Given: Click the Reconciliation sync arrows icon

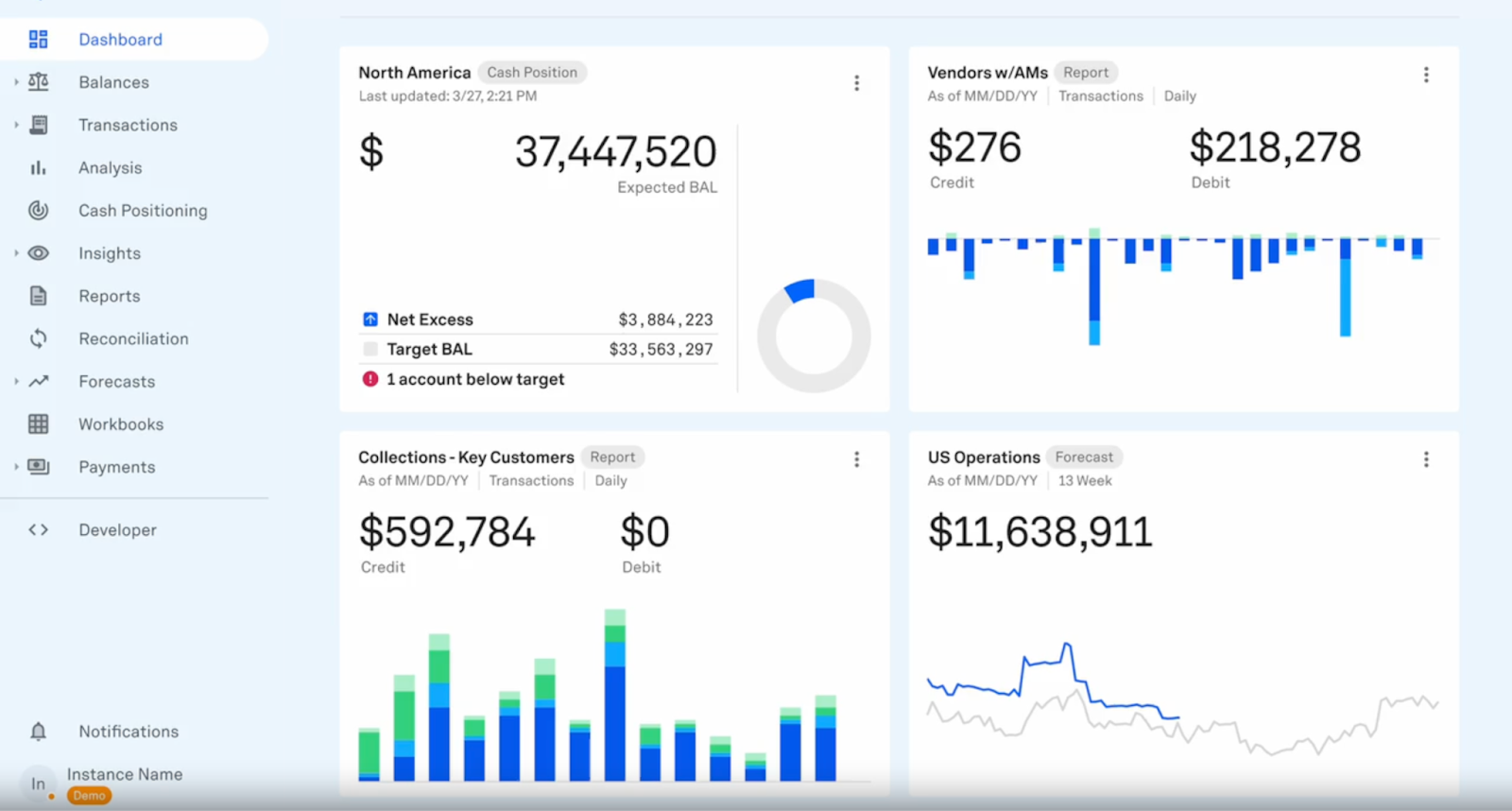Looking at the screenshot, I should tap(38, 338).
